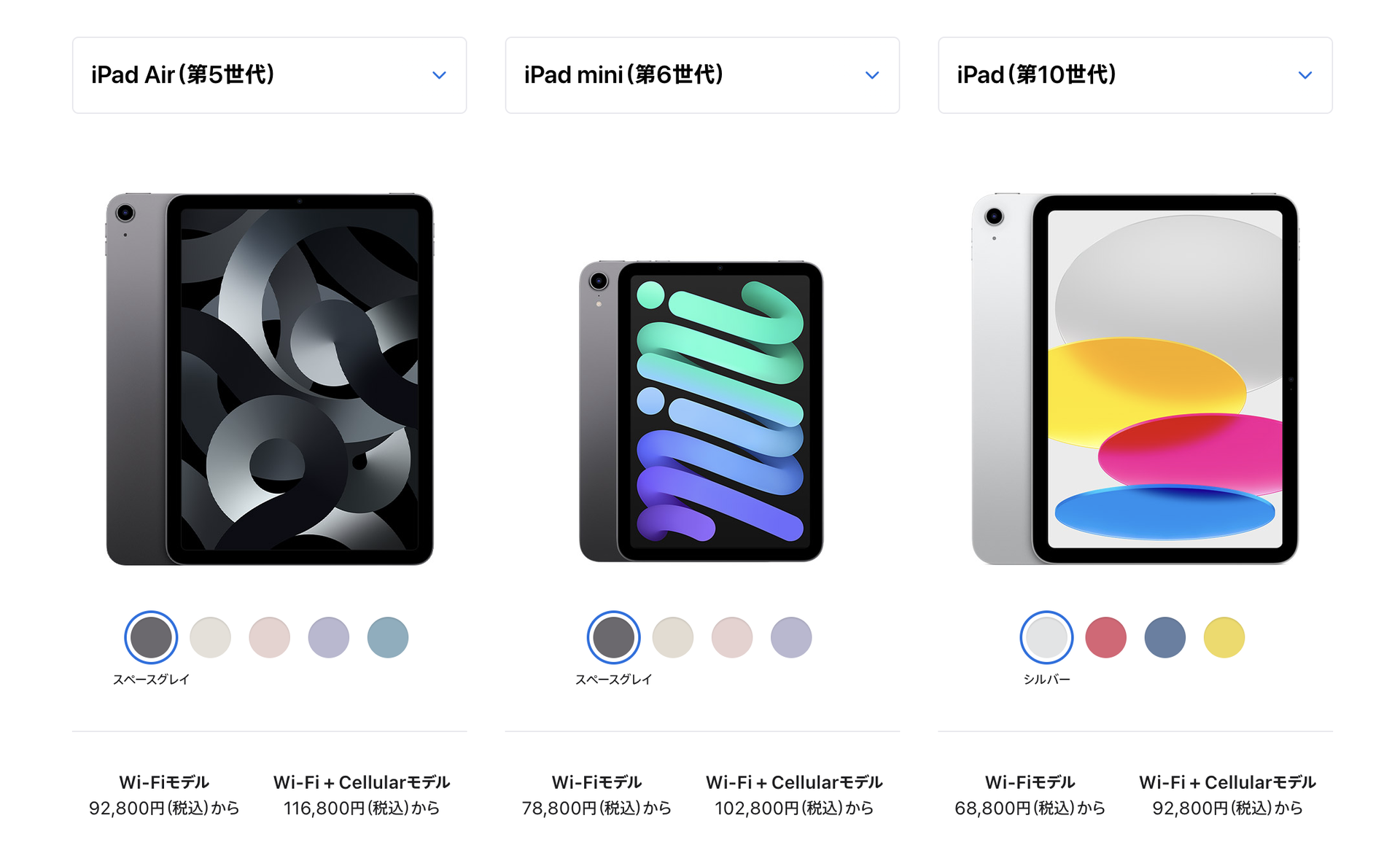This screenshot has height=853, width=1400.
Task: Open the iPad mini (第6世代) model dropdown
Action: coord(702,75)
